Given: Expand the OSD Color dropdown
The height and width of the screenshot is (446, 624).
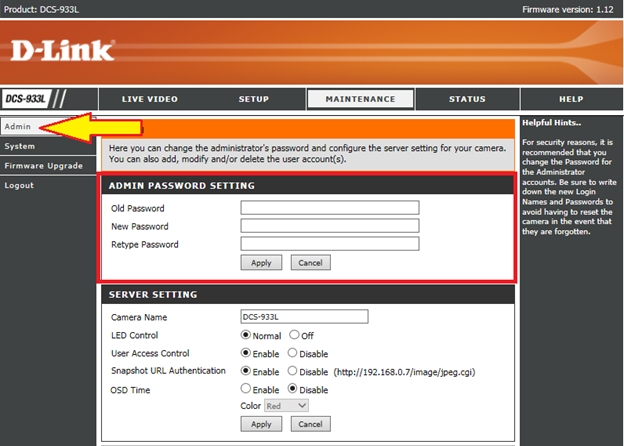Looking at the screenshot, I should pyautogui.click(x=287, y=406).
